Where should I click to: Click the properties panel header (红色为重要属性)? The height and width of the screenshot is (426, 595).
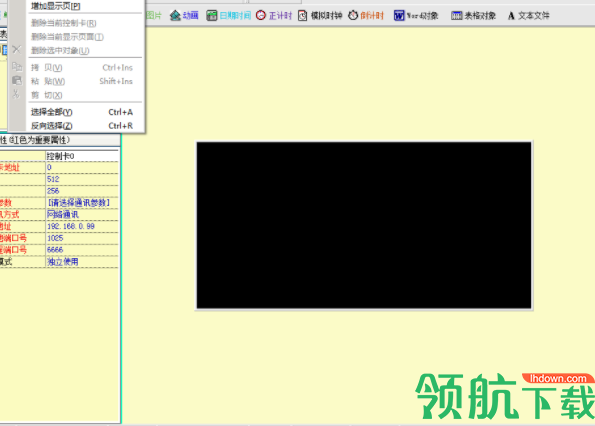point(60,140)
